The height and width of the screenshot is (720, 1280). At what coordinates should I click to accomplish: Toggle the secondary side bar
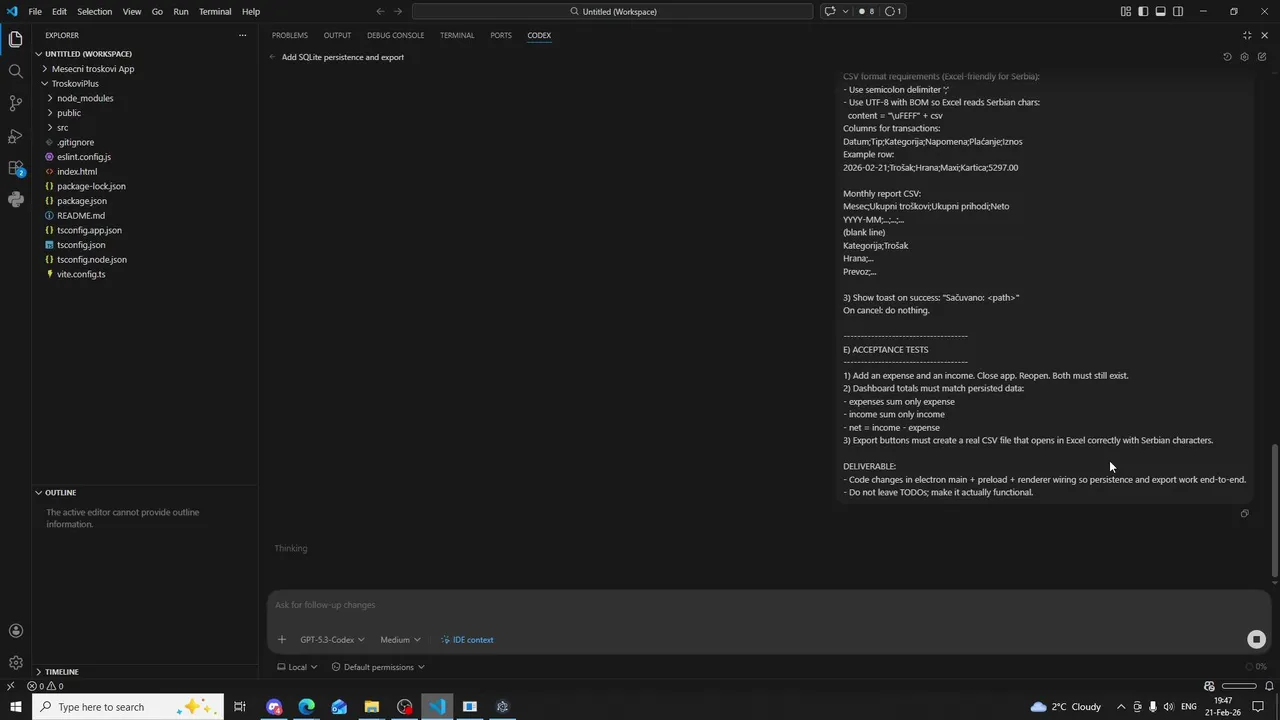click(1178, 11)
